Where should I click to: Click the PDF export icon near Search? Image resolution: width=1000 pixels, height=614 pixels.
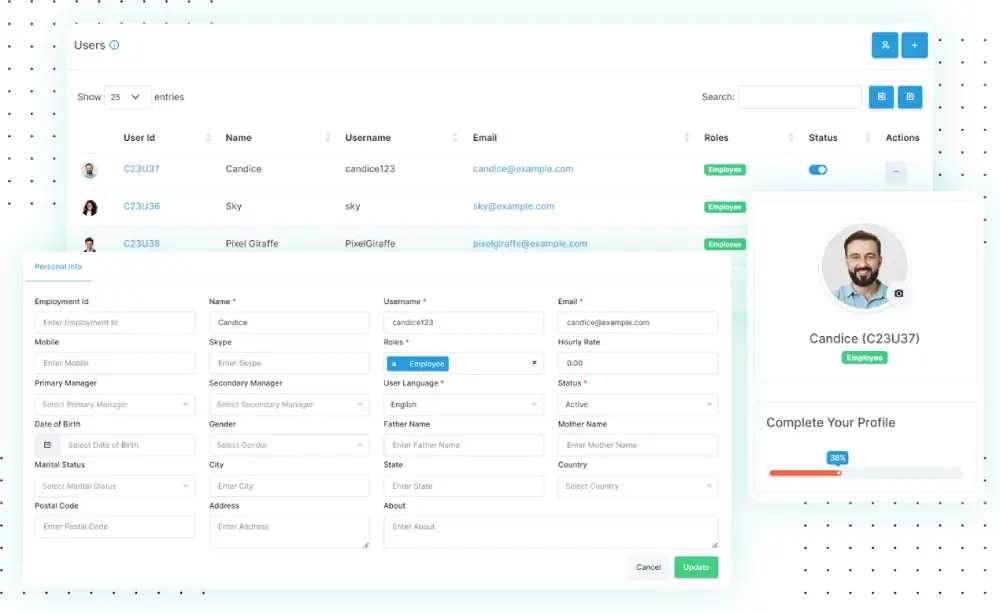coord(910,96)
